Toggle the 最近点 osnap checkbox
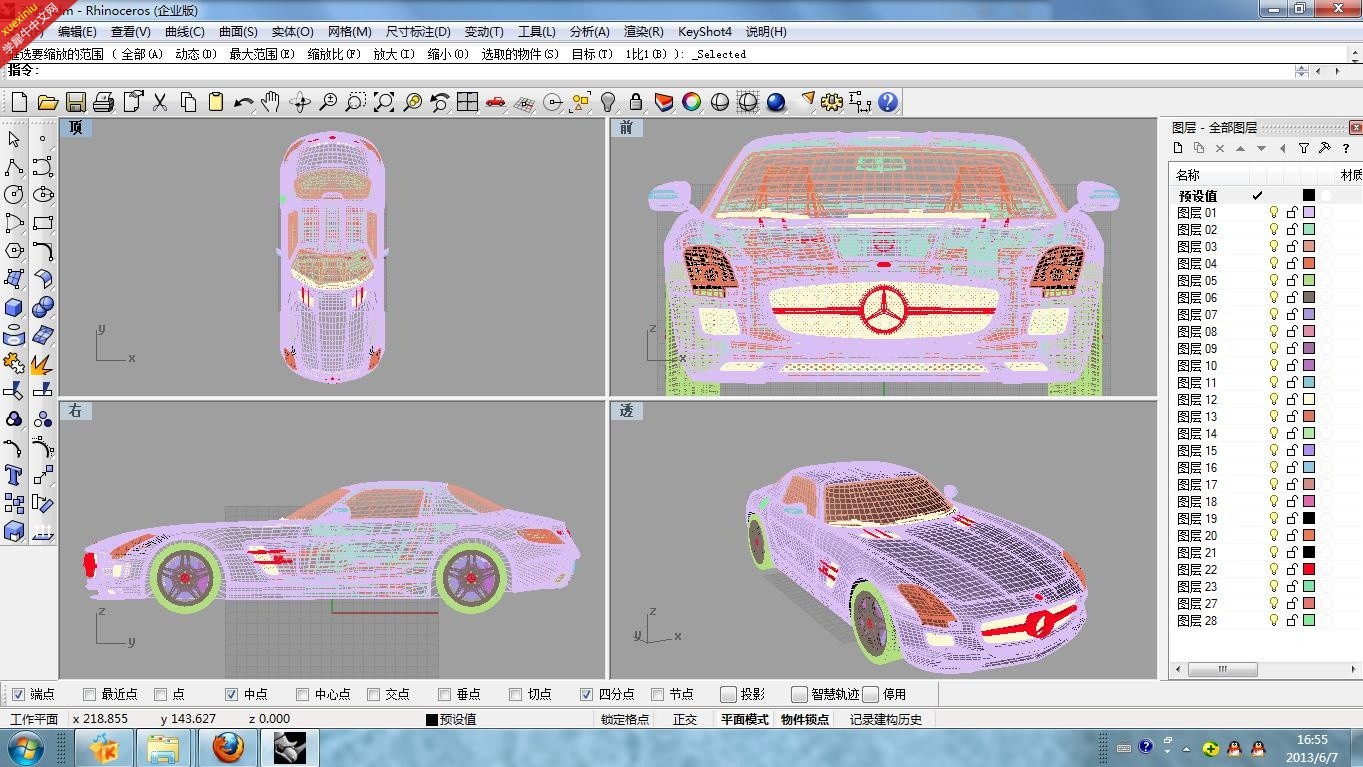The width and height of the screenshot is (1363, 767). [90, 694]
